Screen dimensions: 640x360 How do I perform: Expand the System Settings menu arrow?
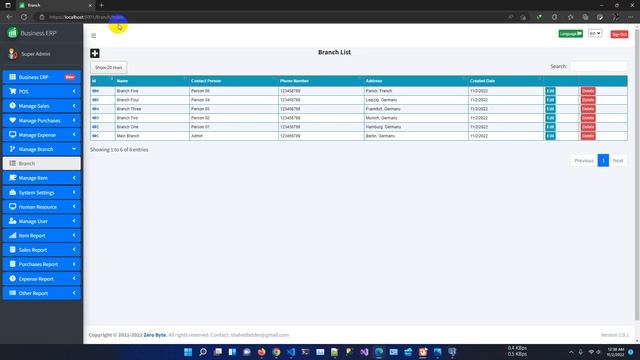tap(74, 192)
